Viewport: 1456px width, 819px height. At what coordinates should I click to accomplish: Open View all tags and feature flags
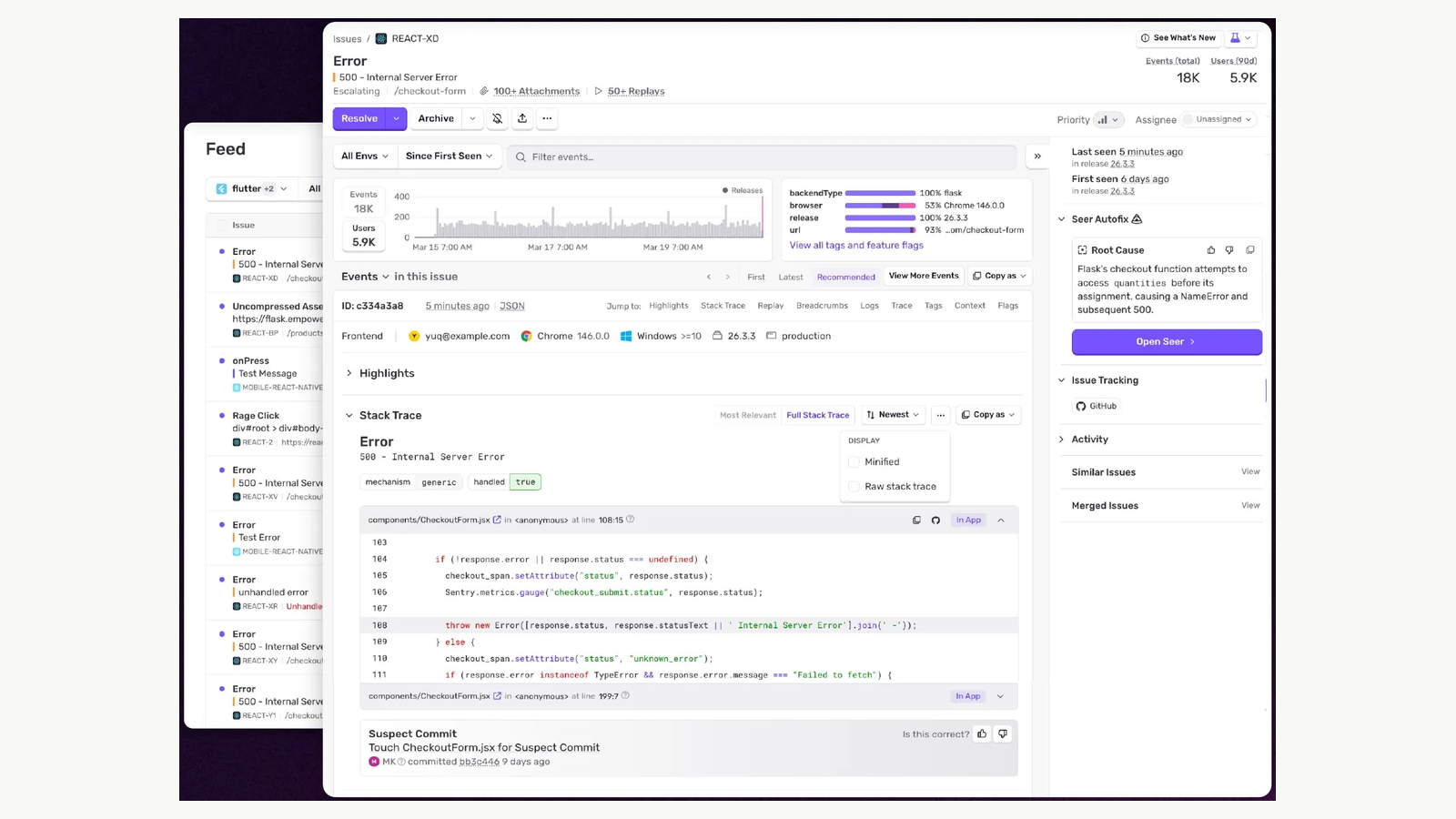coord(856,246)
